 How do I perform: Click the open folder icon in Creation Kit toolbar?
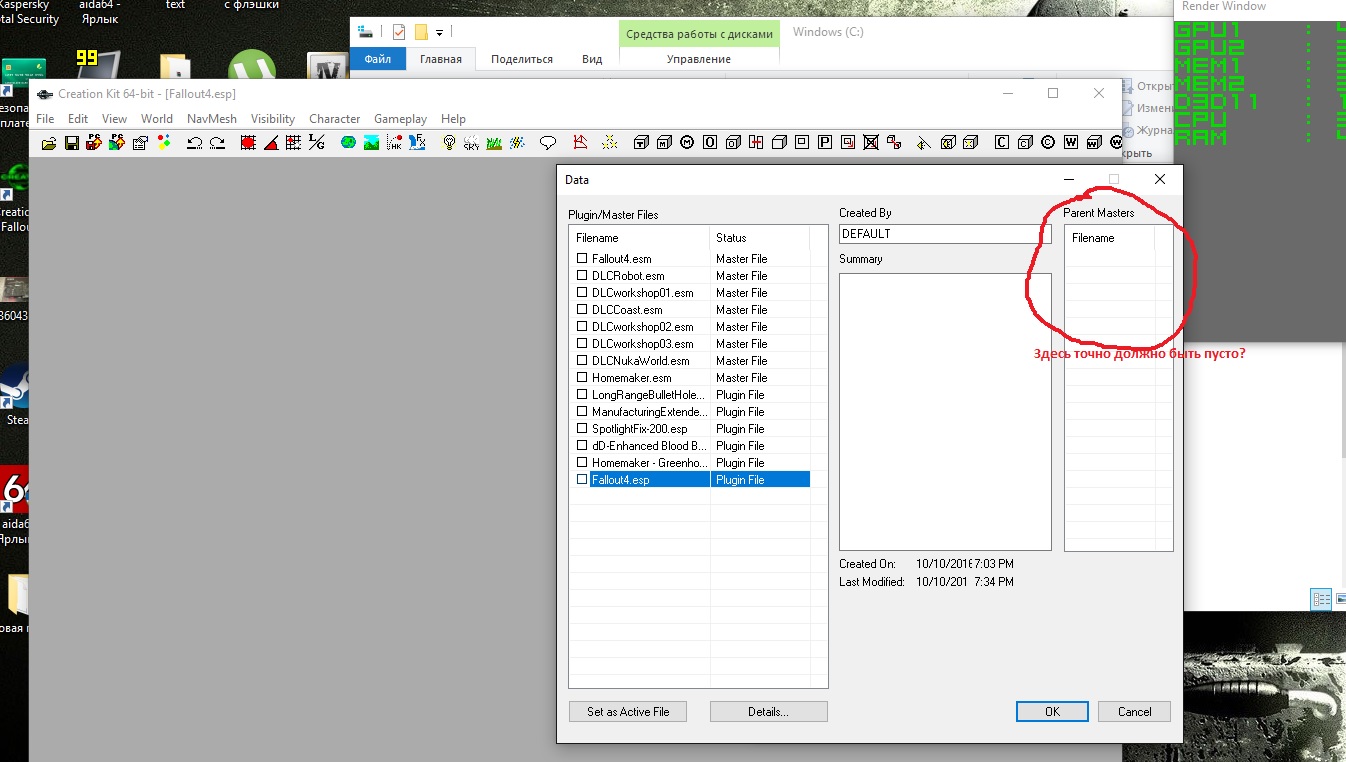click(49, 143)
